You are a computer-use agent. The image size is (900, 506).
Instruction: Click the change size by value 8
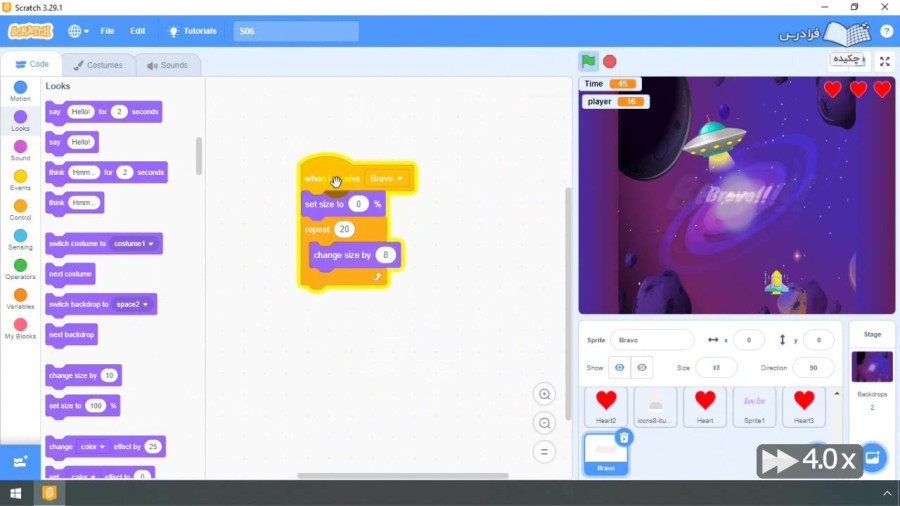click(386, 255)
